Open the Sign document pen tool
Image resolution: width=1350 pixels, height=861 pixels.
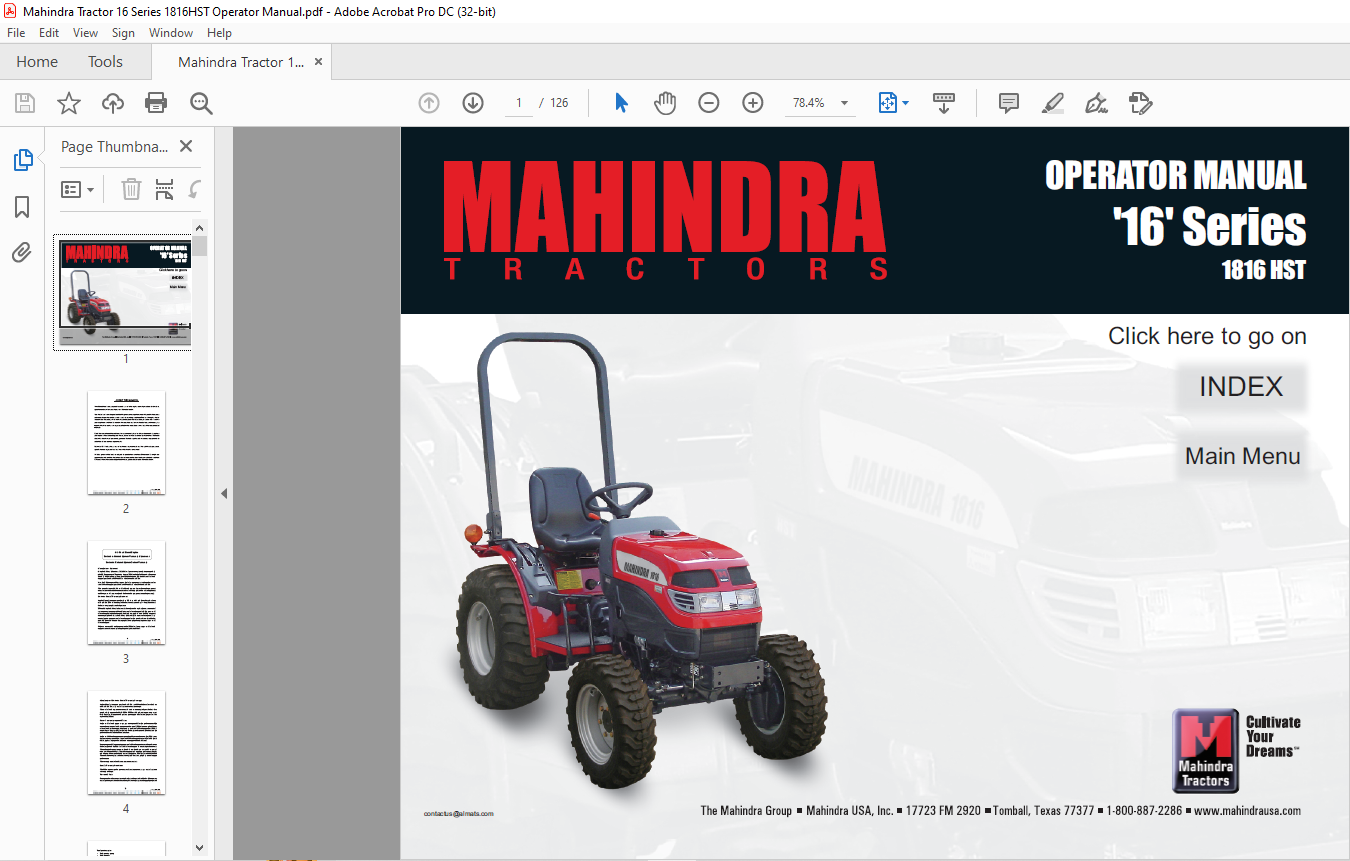(1096, 103)
